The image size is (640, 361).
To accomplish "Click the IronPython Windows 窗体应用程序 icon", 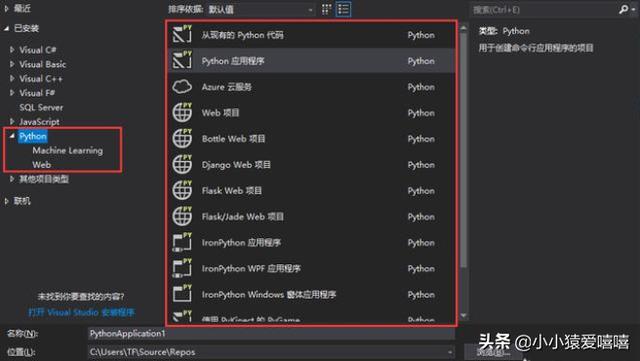I will (x=182, y=294).
